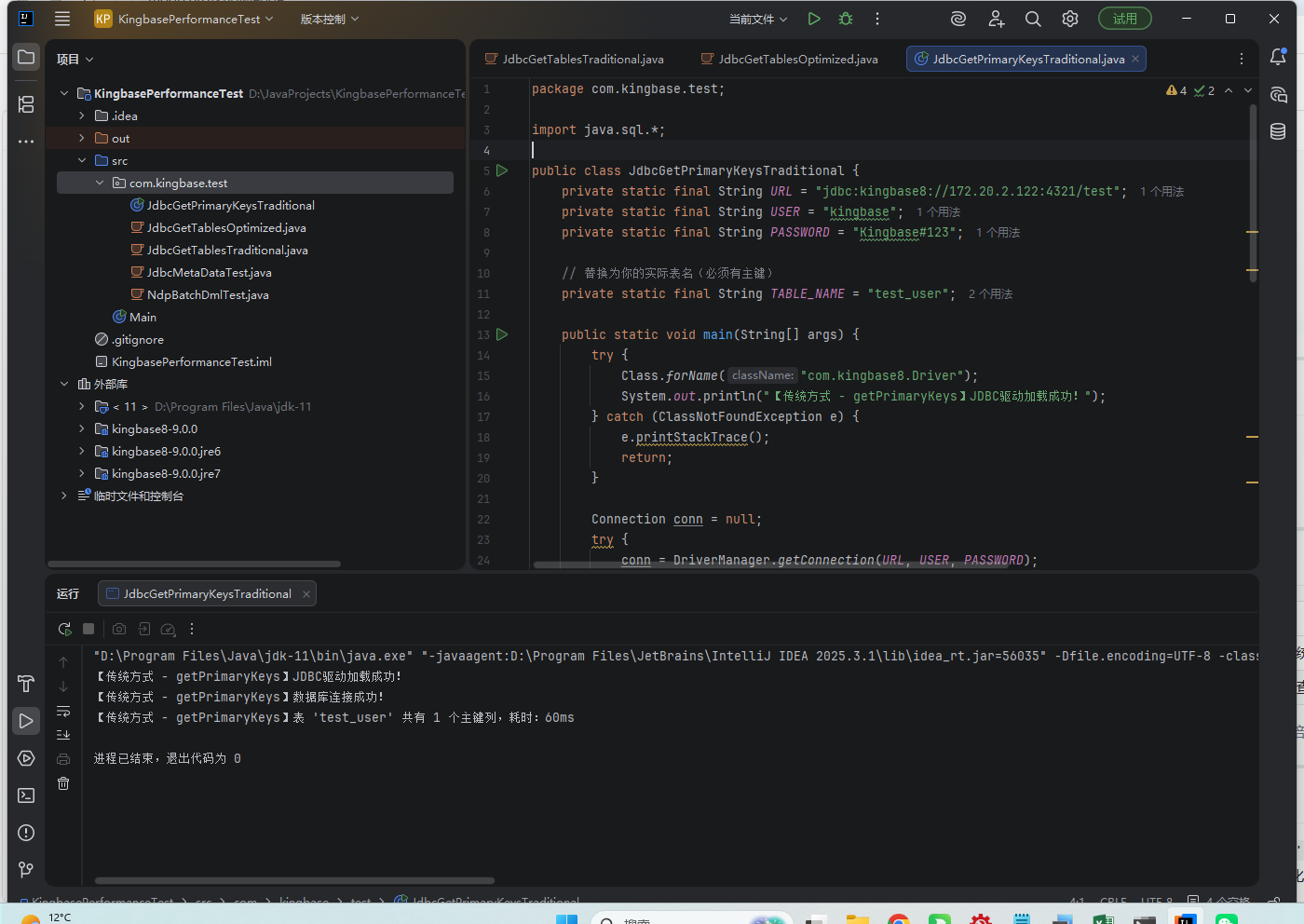Click the console horizontal scrollbar

(x=294, y=880)
